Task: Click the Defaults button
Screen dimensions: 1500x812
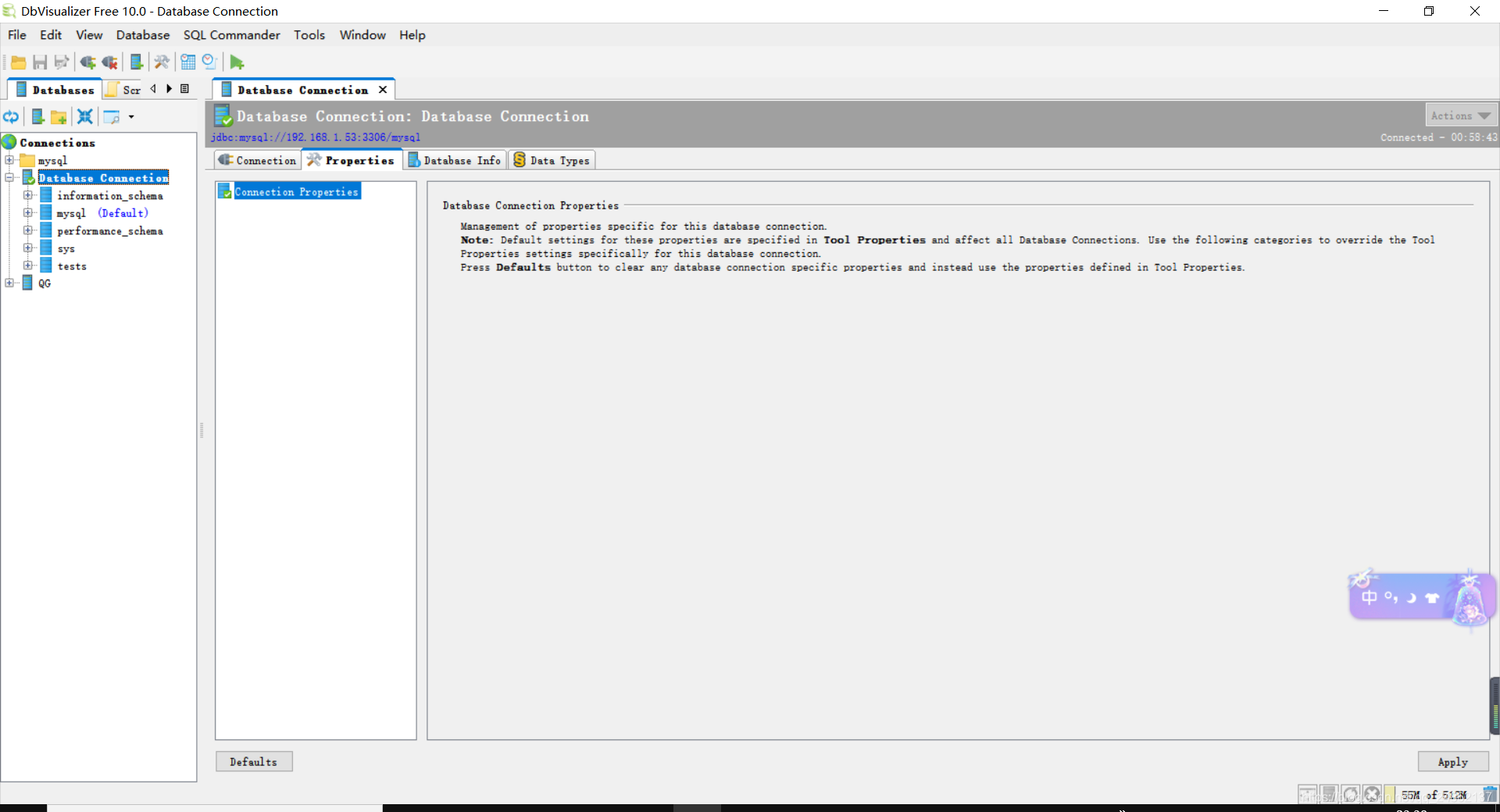Action: coord(254,761)
